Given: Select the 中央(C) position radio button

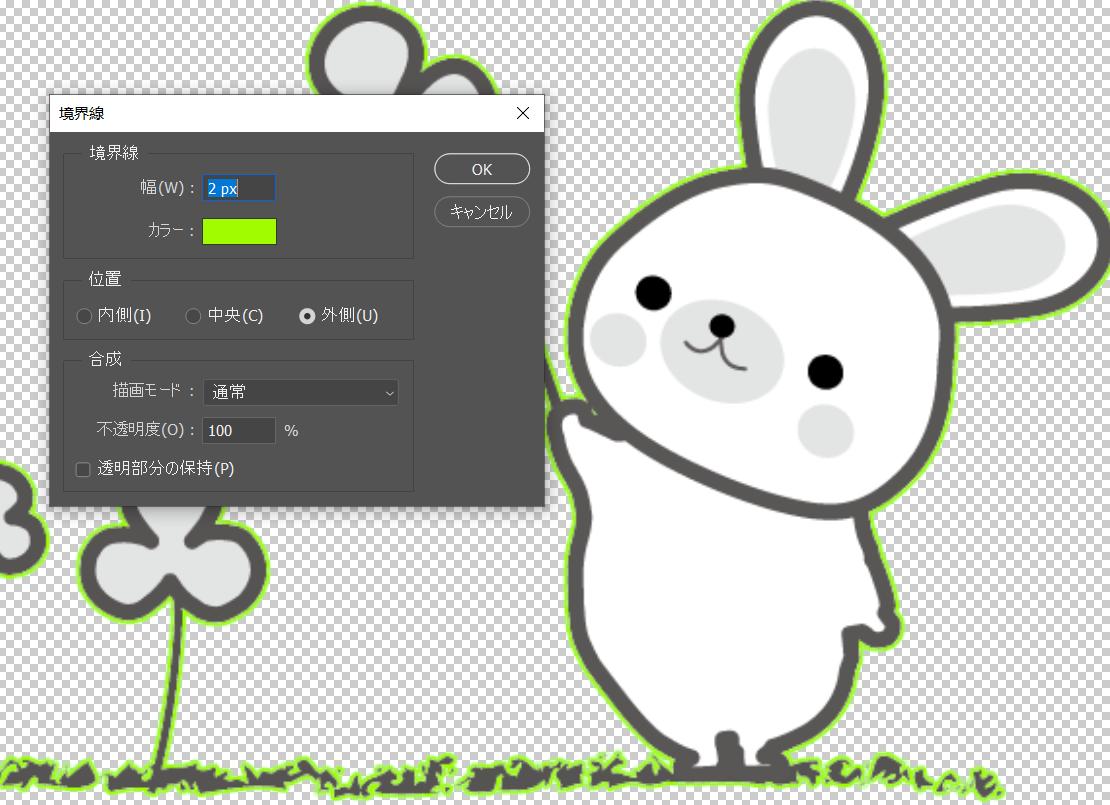Looking at the screenshot, I should [x=194, y=316].
